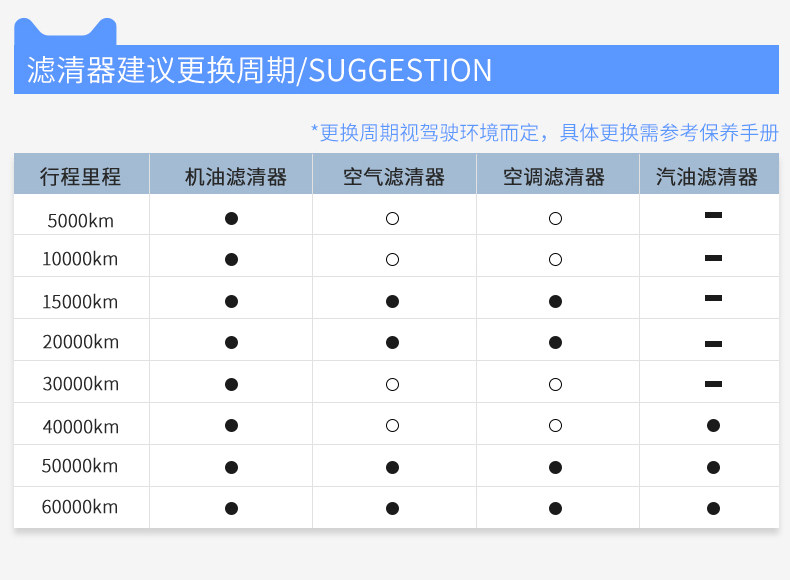This screenshot has width=790, height=580.
Task: Click the 滤清器建议更换周期/SUGGESTION title banner
Action: tap(260, 70)
